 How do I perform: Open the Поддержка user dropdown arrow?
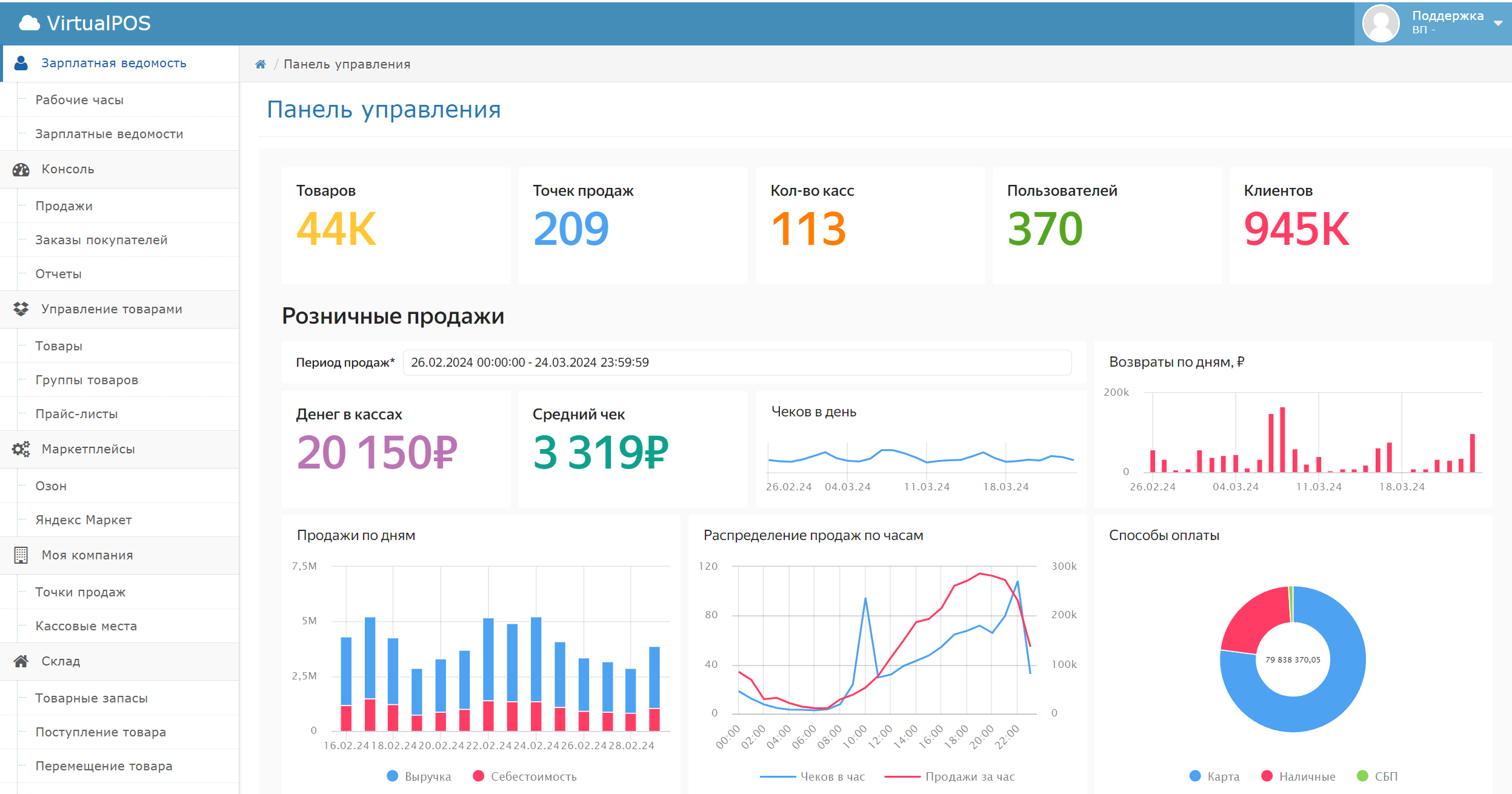pos(1498,24)
